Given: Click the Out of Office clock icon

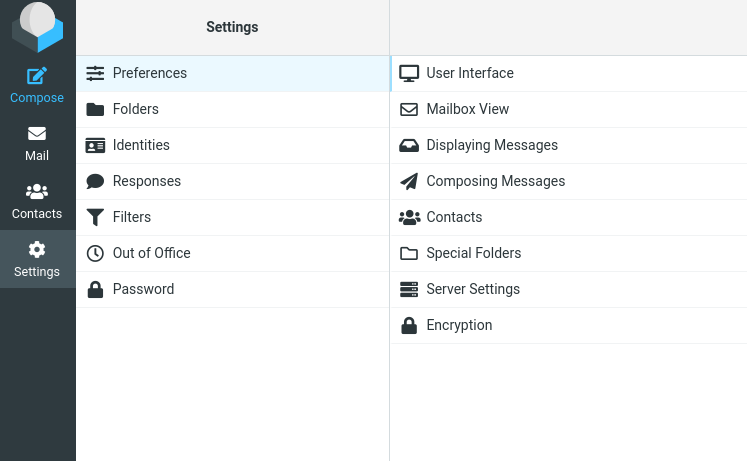Looking at the screenshot, I should (x=95, y=253).
